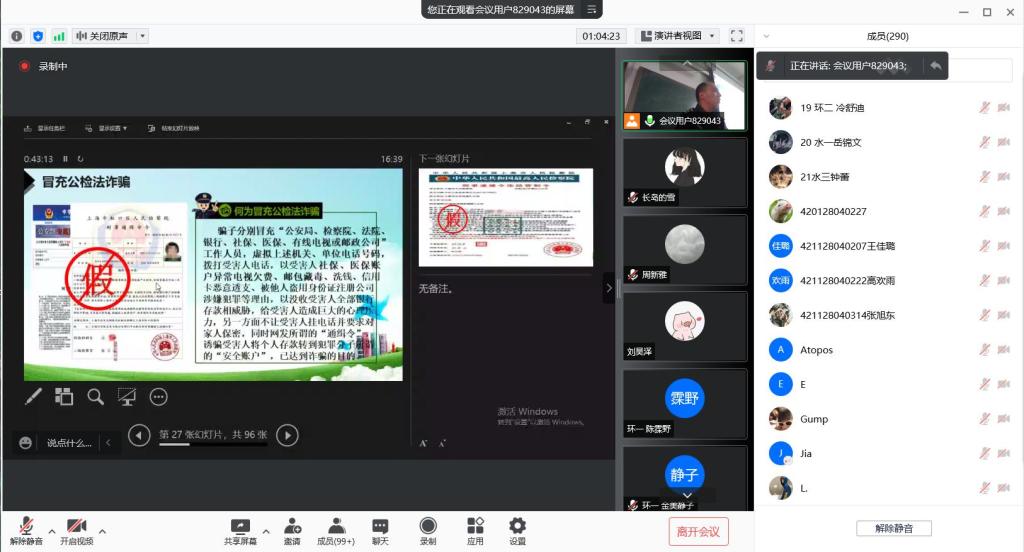Enter full screen view mode
This screenshot has width=1024, height=552.
click(737, 36)
